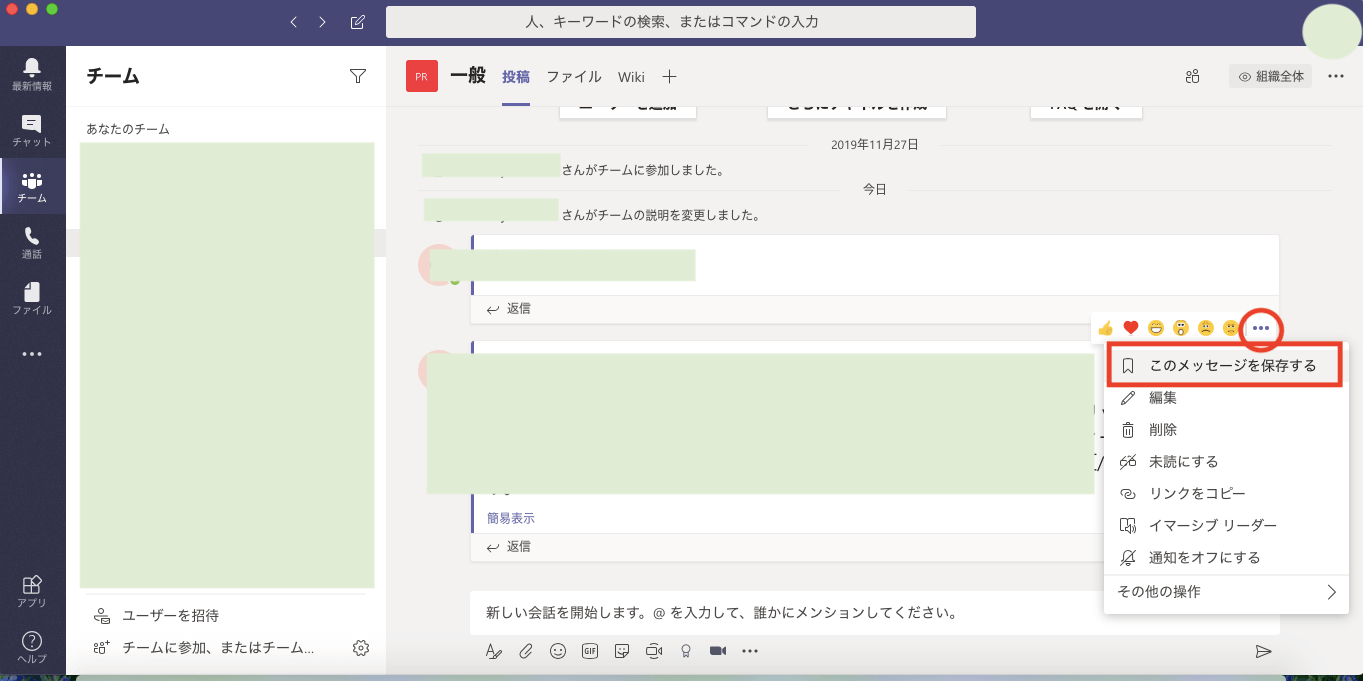Click the surprised face reaction
1363x681 pixels.
click(1181, 328)
